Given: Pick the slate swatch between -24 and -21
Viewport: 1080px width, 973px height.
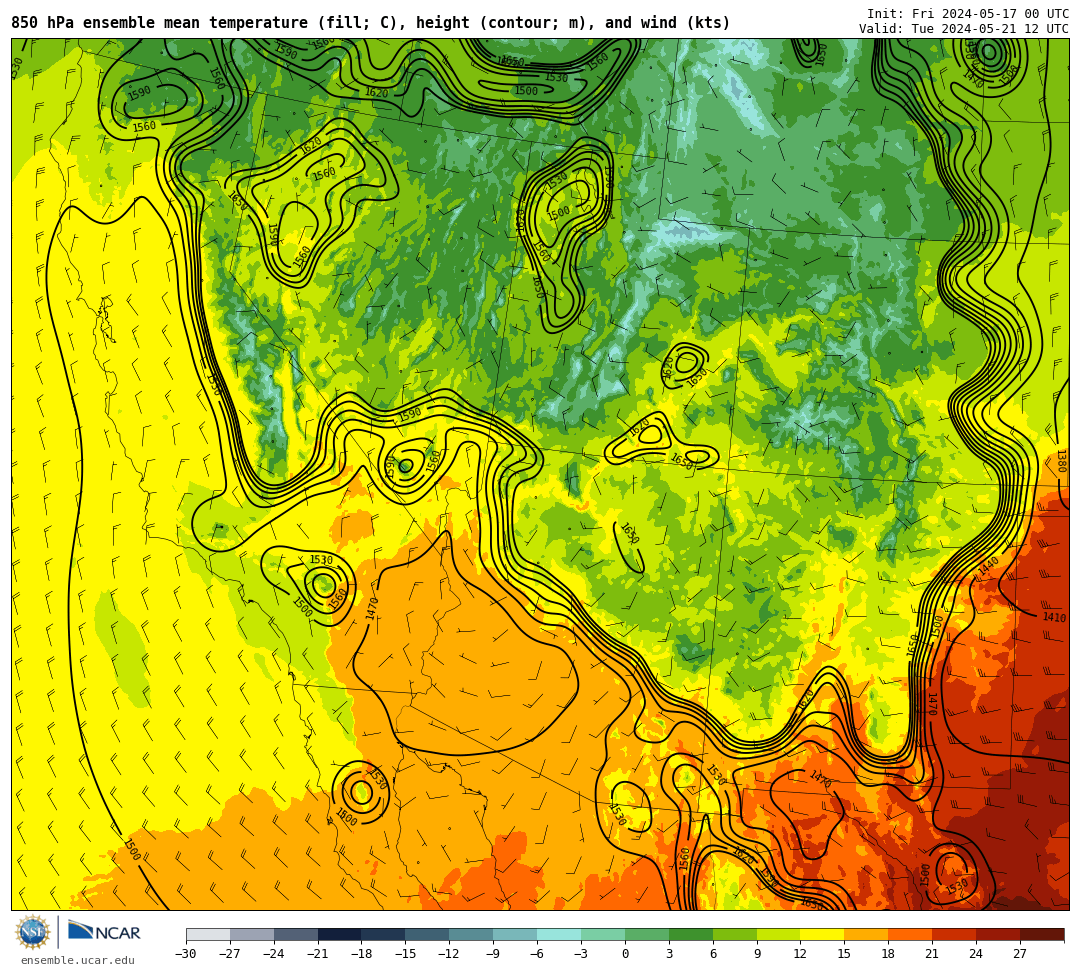Looking at the screenshot, I should point(296,934).
